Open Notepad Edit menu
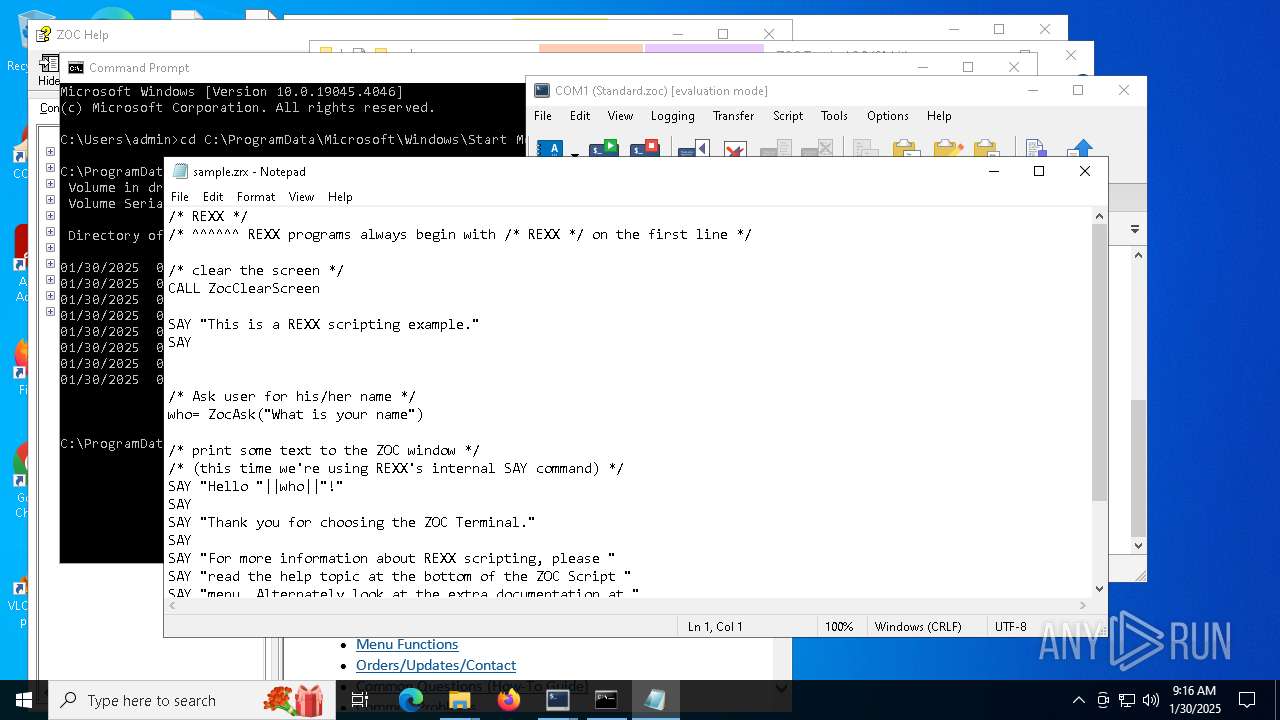The width and height of the screenshot is (1280, 720). pos(213,197)
